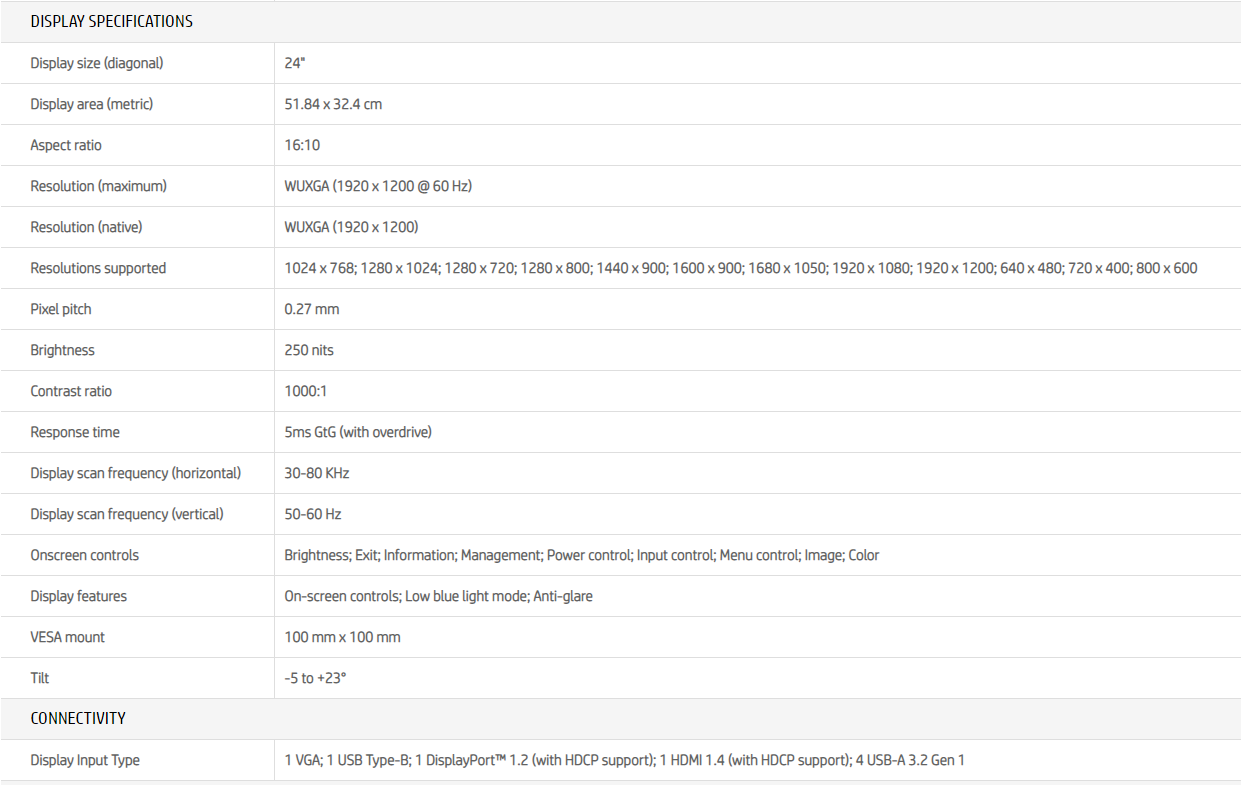Click the Display Input Type label
This screenshot has width=1243, height=785.
[x=85, y=760]
